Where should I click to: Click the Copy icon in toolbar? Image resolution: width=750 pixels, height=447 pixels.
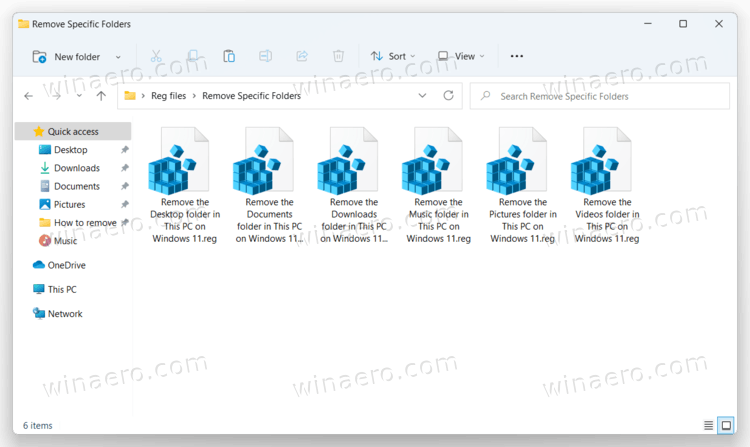[x=193, y=56]
